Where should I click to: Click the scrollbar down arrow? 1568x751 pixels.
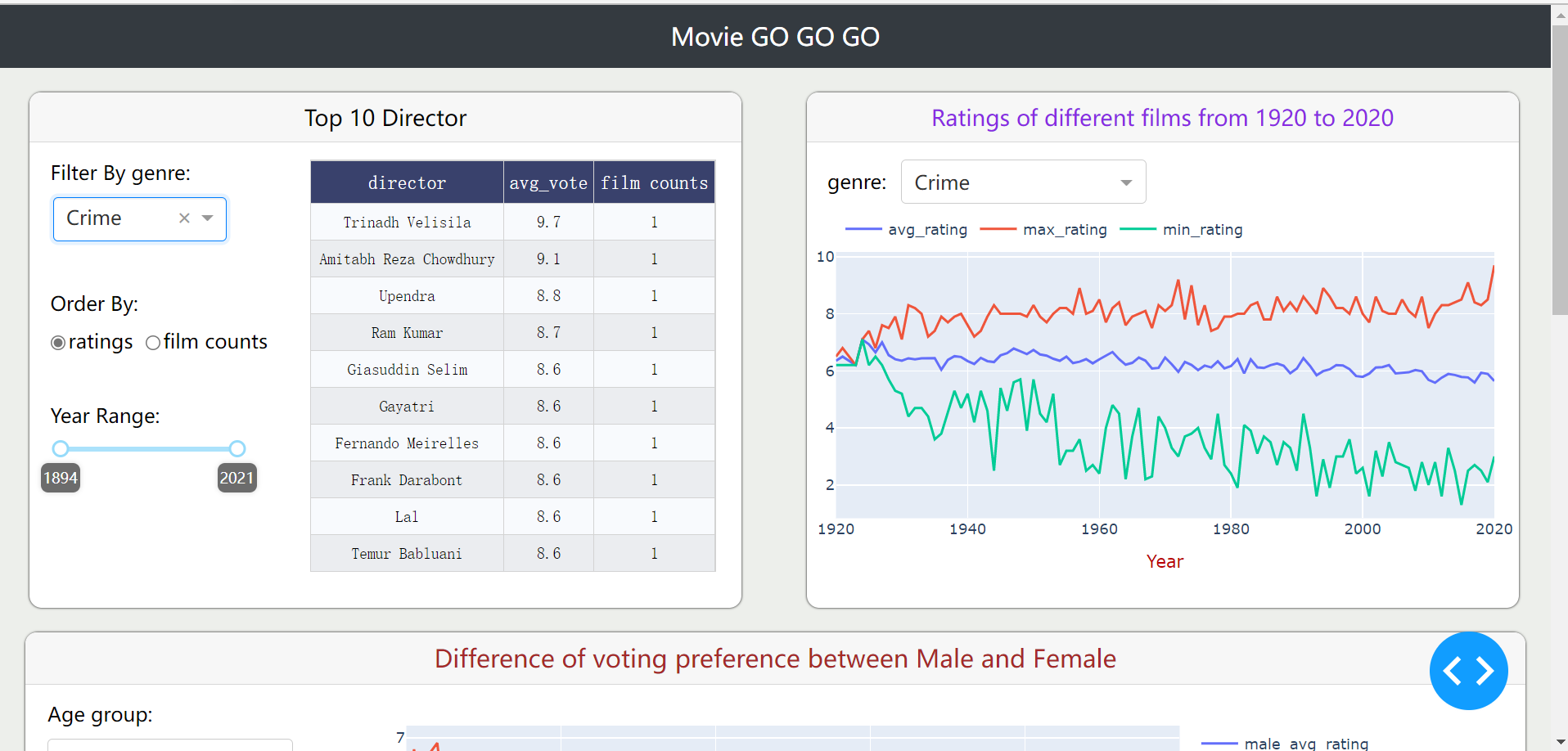[1559, 741]
